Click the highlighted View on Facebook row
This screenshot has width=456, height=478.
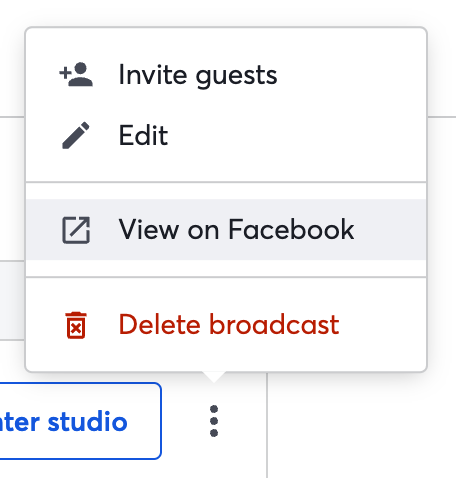[226, 230]
